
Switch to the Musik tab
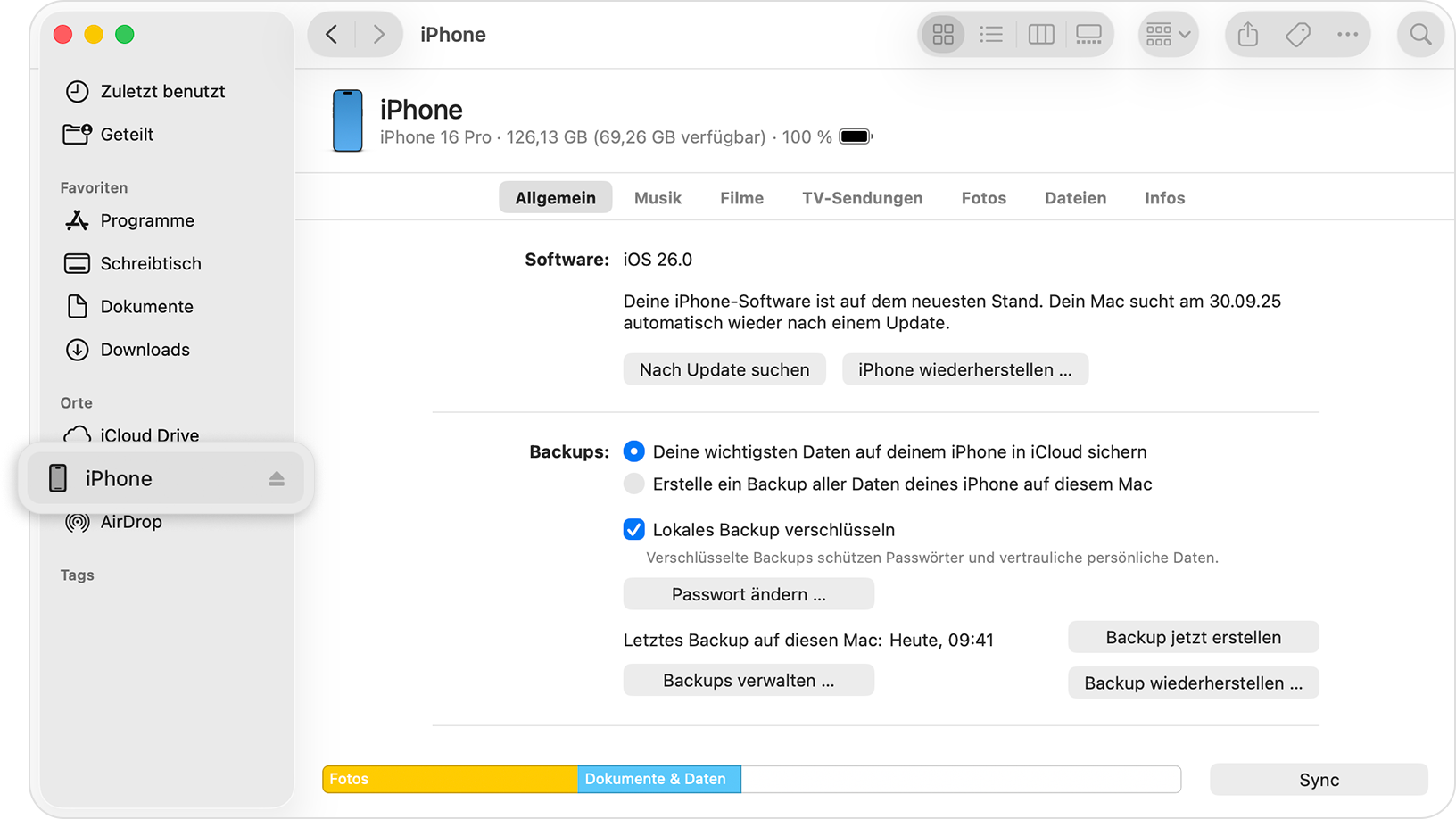[x=658, y=197]
